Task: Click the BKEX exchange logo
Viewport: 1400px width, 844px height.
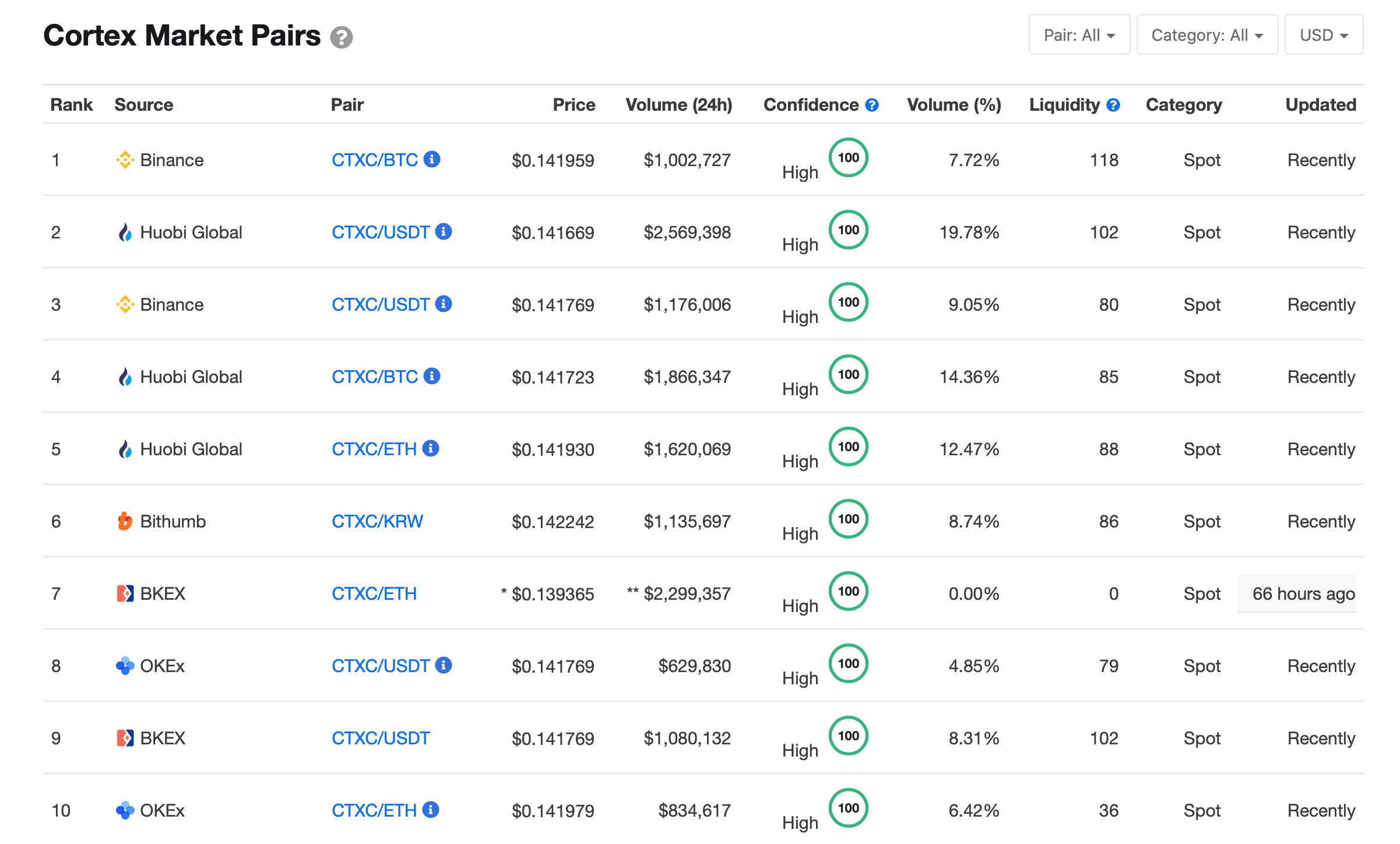Action: (x=124, y=593)
